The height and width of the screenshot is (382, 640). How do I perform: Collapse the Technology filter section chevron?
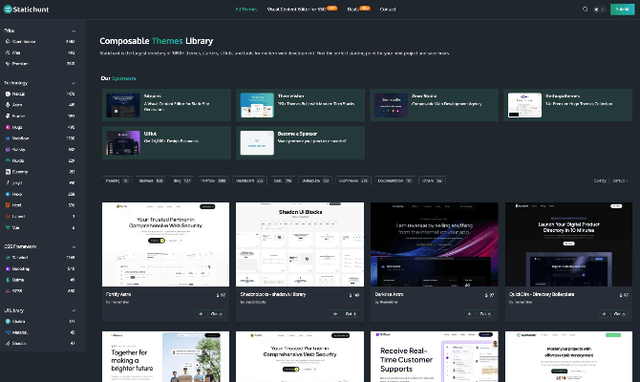[74, 83]
